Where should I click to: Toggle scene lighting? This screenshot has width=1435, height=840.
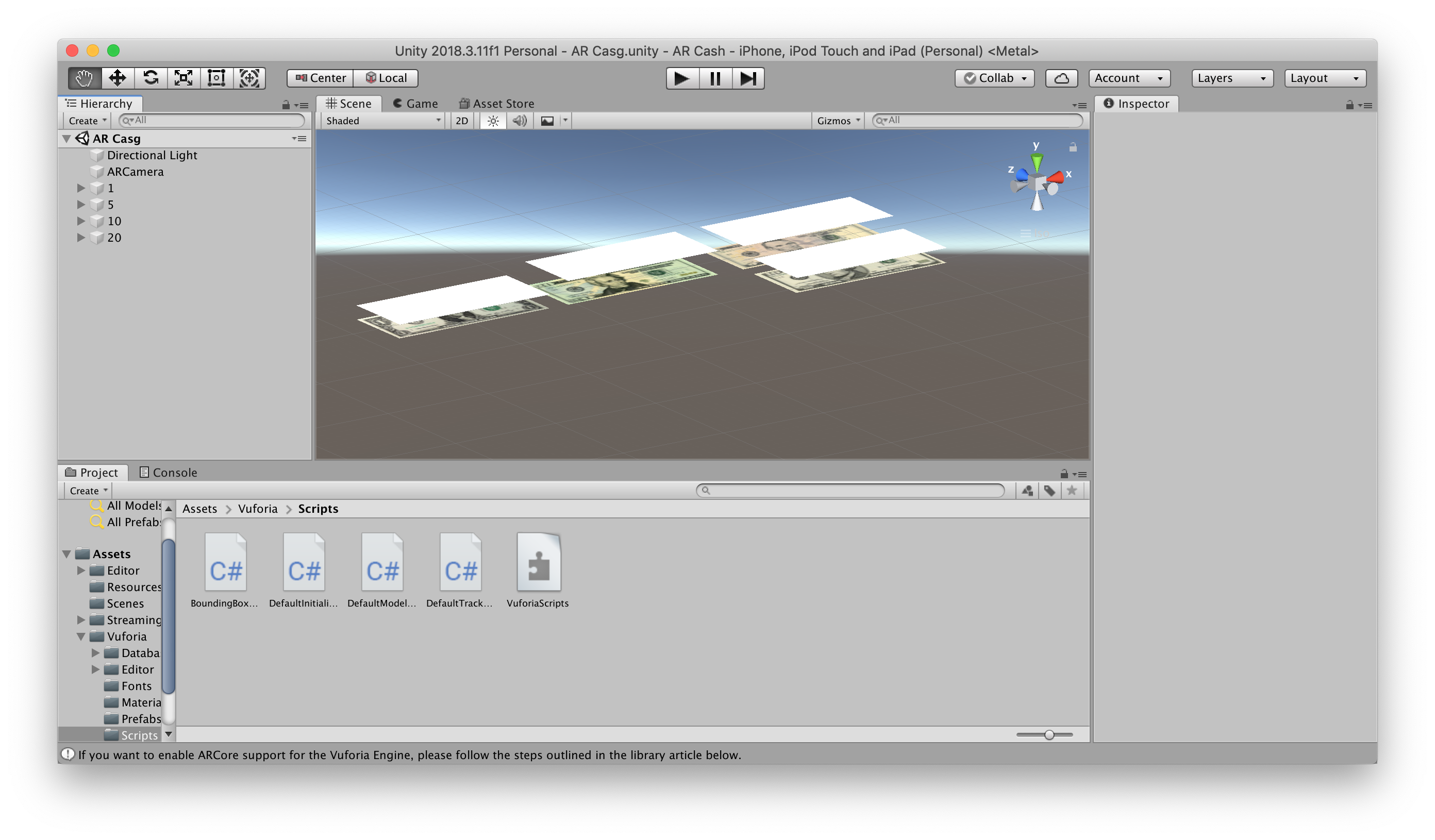[x=493, y=121]
